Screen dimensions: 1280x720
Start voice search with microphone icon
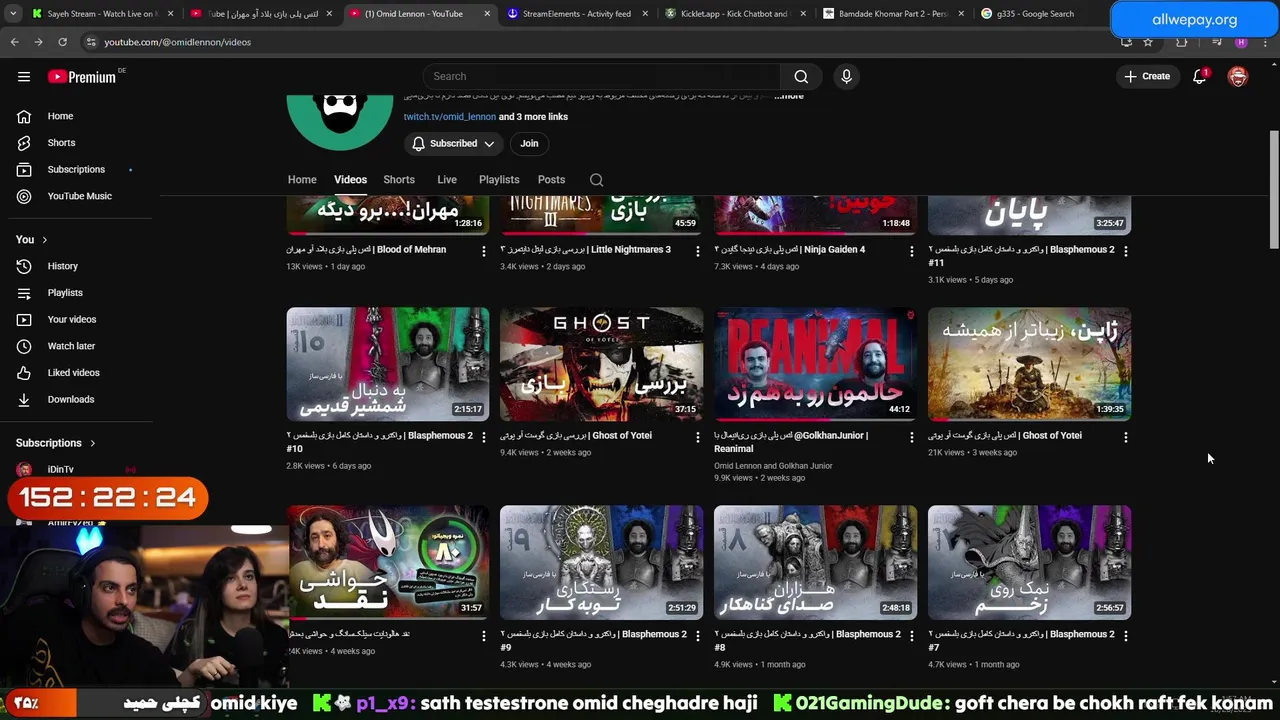(846, 76)
